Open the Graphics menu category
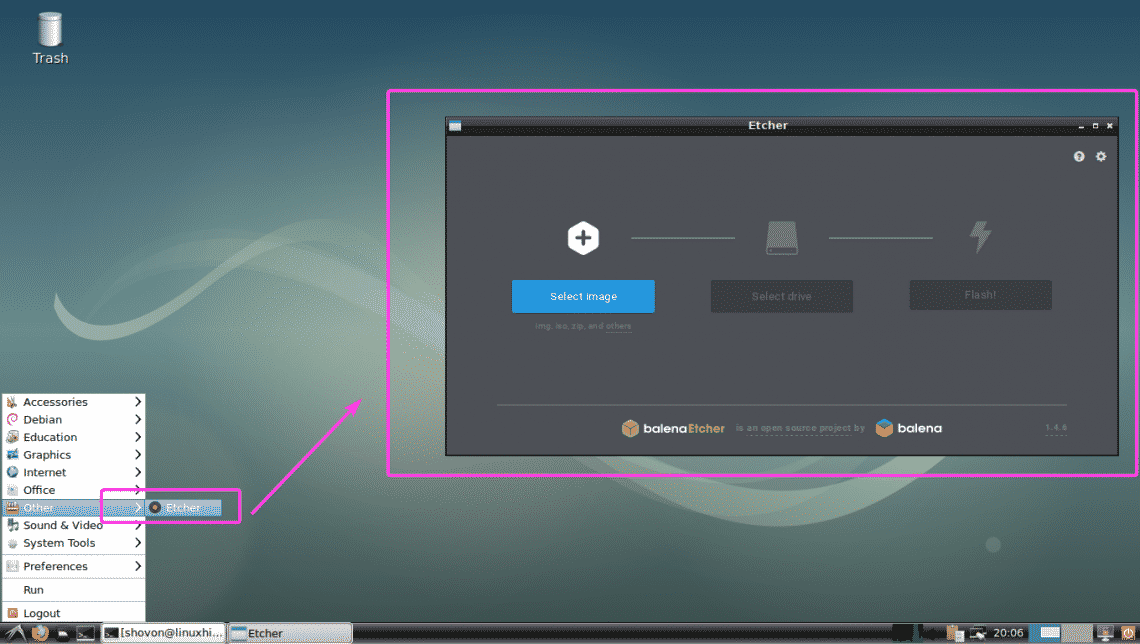Screen dimensions: 1140x644 tap(73, 455)
